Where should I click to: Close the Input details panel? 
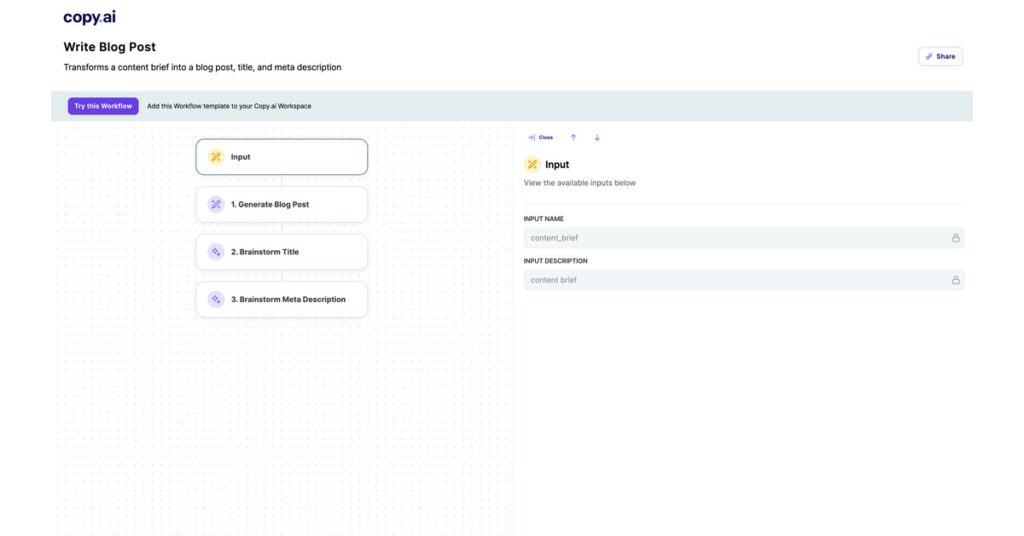coord(540,137)
